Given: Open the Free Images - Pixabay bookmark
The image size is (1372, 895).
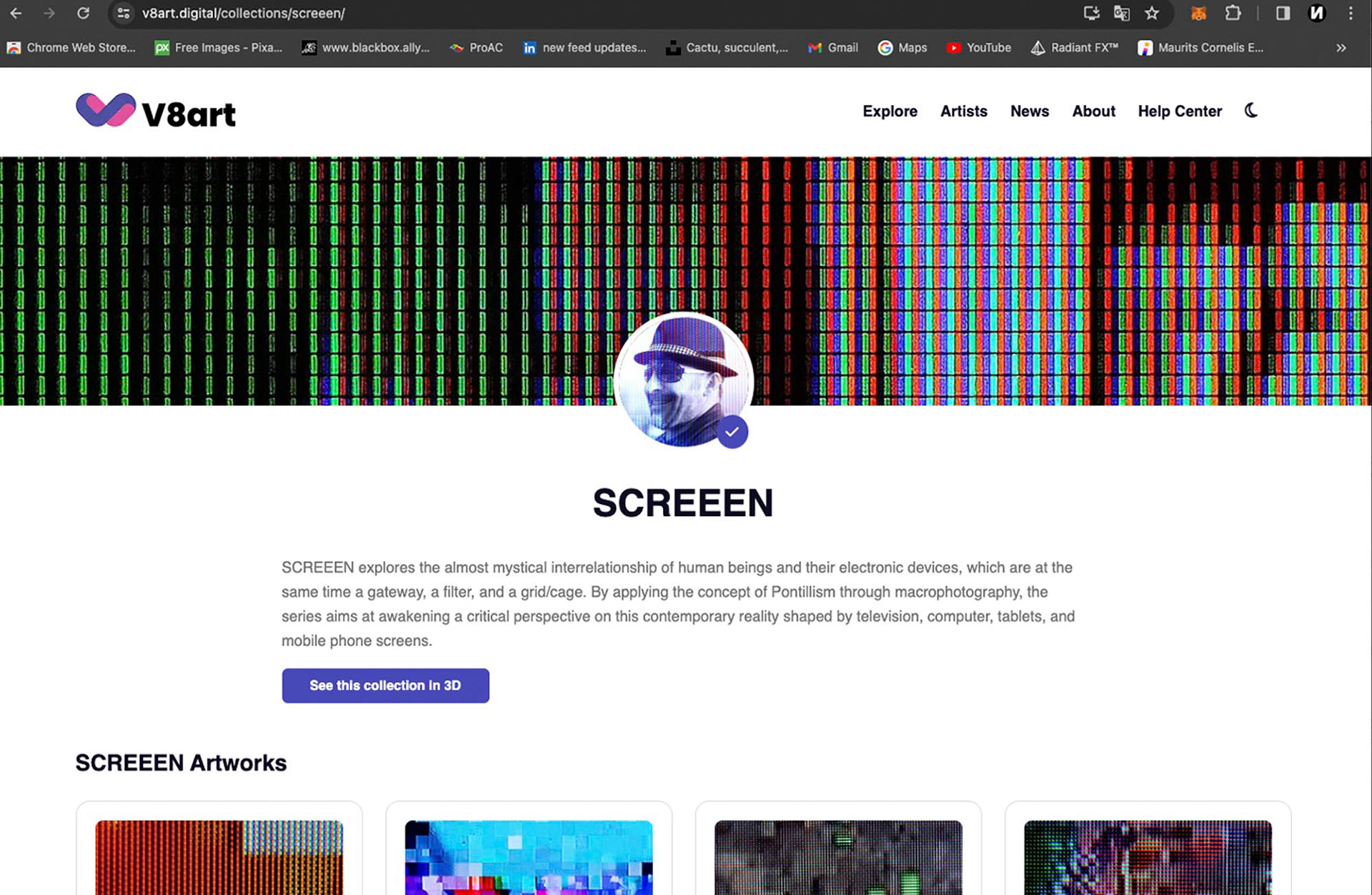Looking at the screenshot, I should [219, 47].
